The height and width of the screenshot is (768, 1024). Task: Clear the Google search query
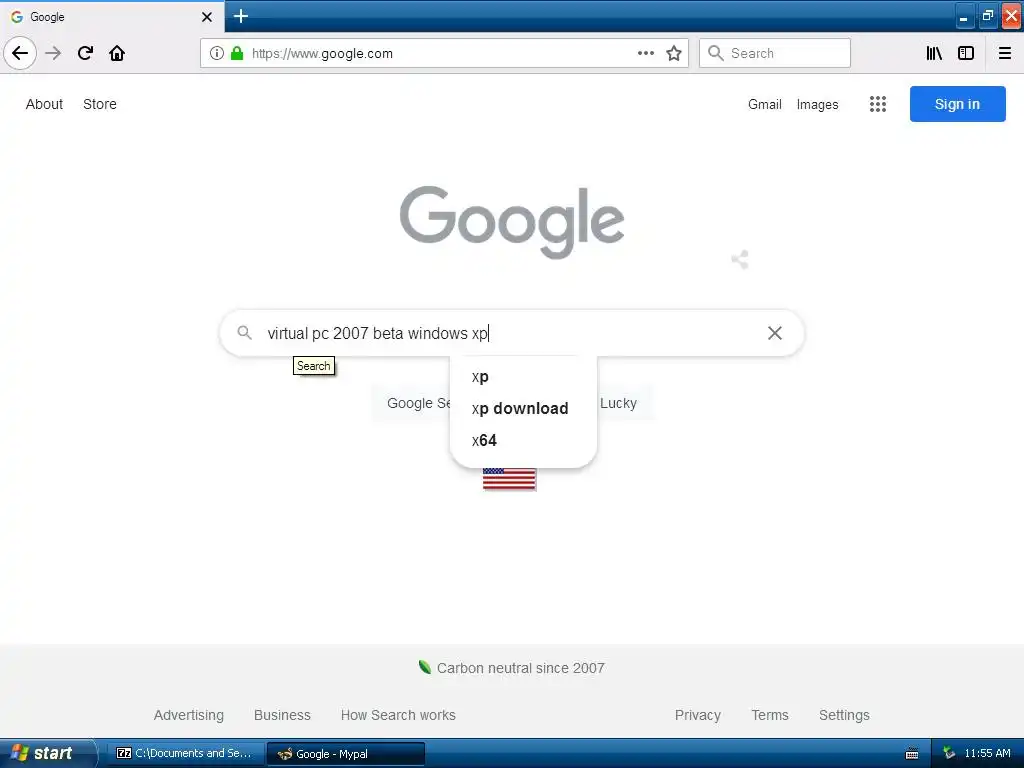coord(775,333)
